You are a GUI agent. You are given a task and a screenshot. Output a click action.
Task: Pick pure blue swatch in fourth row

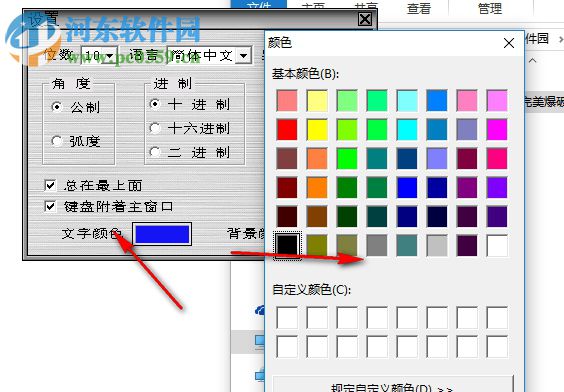tap(407, 188)
